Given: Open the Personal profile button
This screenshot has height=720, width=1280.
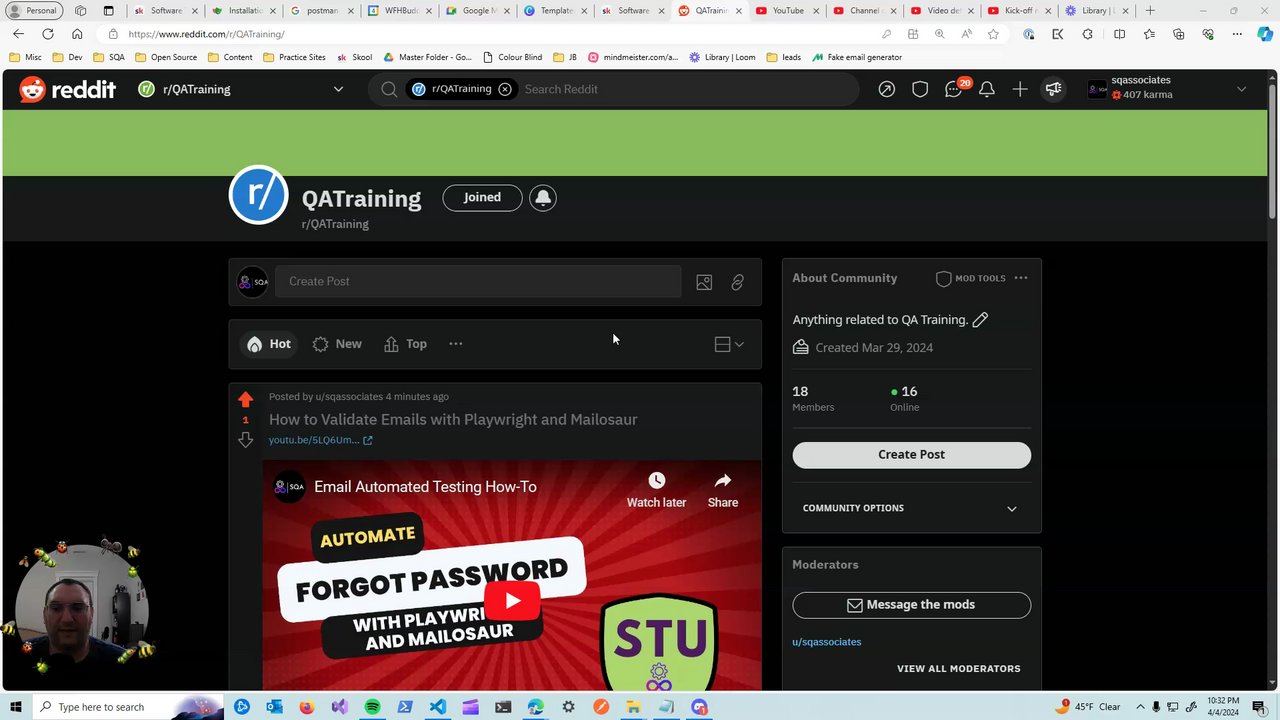Looking at the screenshot, I should (34, 11).
